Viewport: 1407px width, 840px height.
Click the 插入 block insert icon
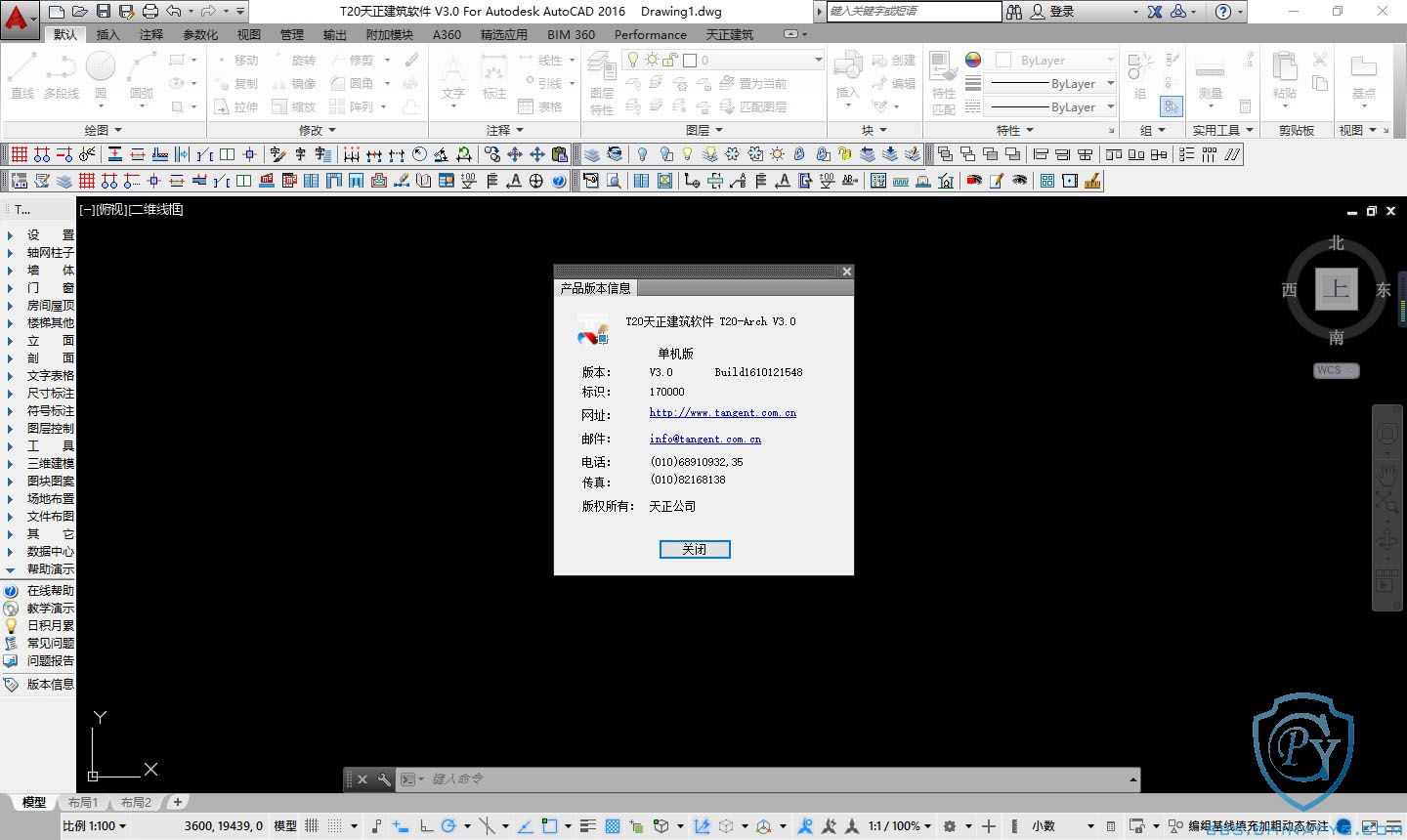coord(847,76)
